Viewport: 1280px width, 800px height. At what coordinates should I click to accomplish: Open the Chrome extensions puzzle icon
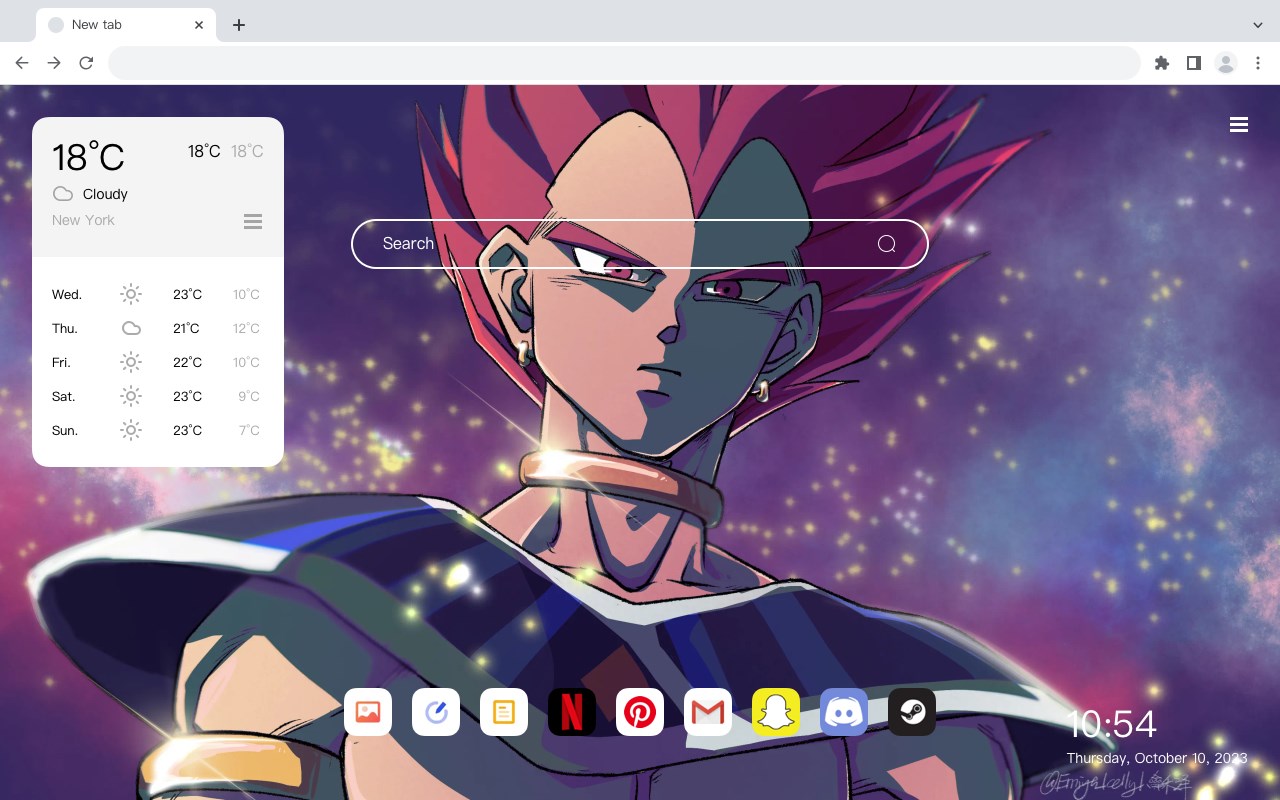click(x=1161, y=63)
